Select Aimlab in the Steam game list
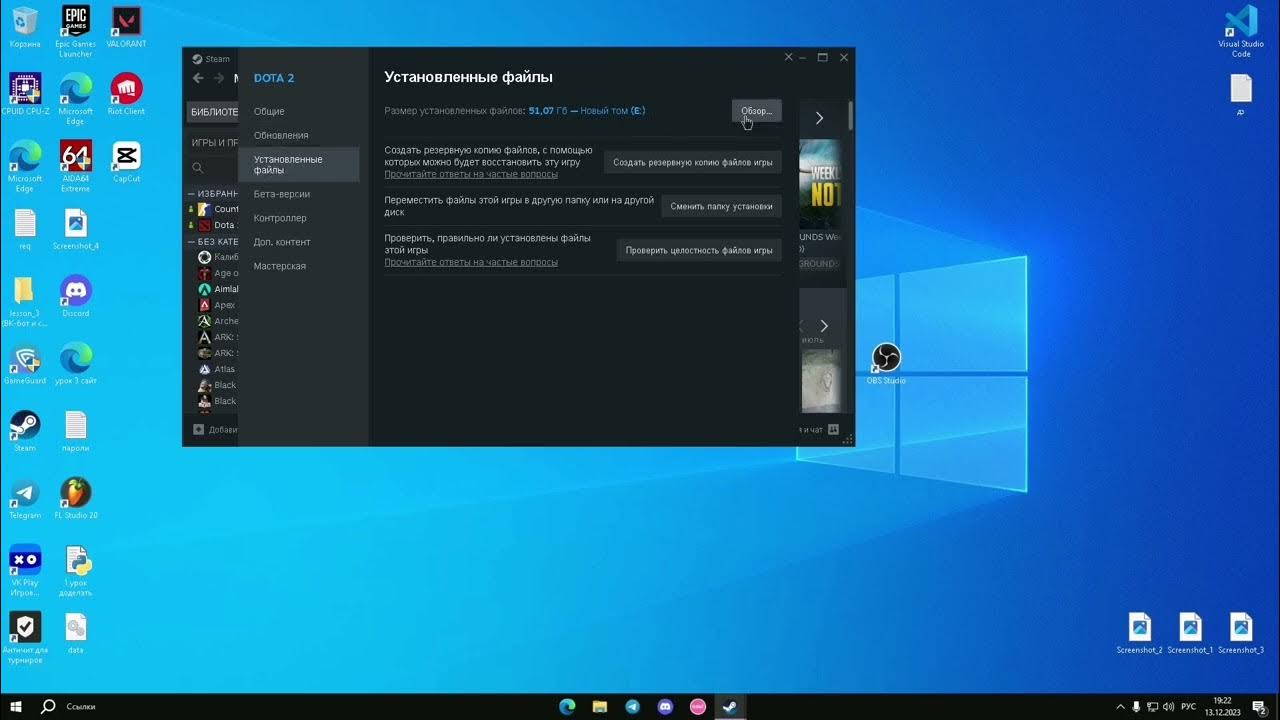1280x720 pixels. (219, 289)
